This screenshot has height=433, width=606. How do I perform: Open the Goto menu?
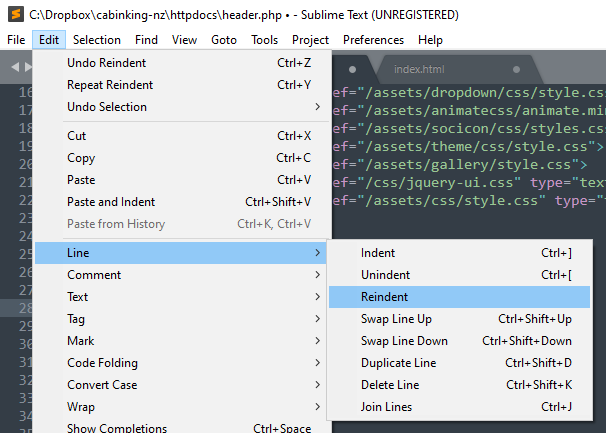pyautogui.click(x=224, y=40)
